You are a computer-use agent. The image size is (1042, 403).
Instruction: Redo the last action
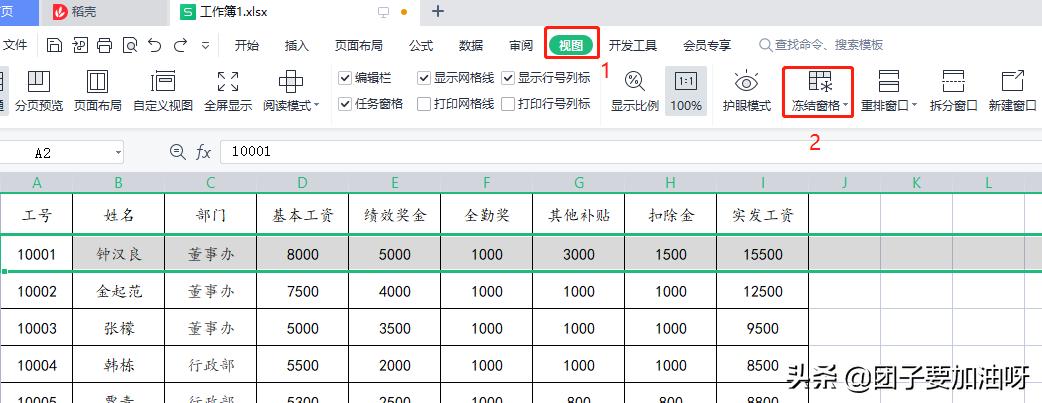180,45
